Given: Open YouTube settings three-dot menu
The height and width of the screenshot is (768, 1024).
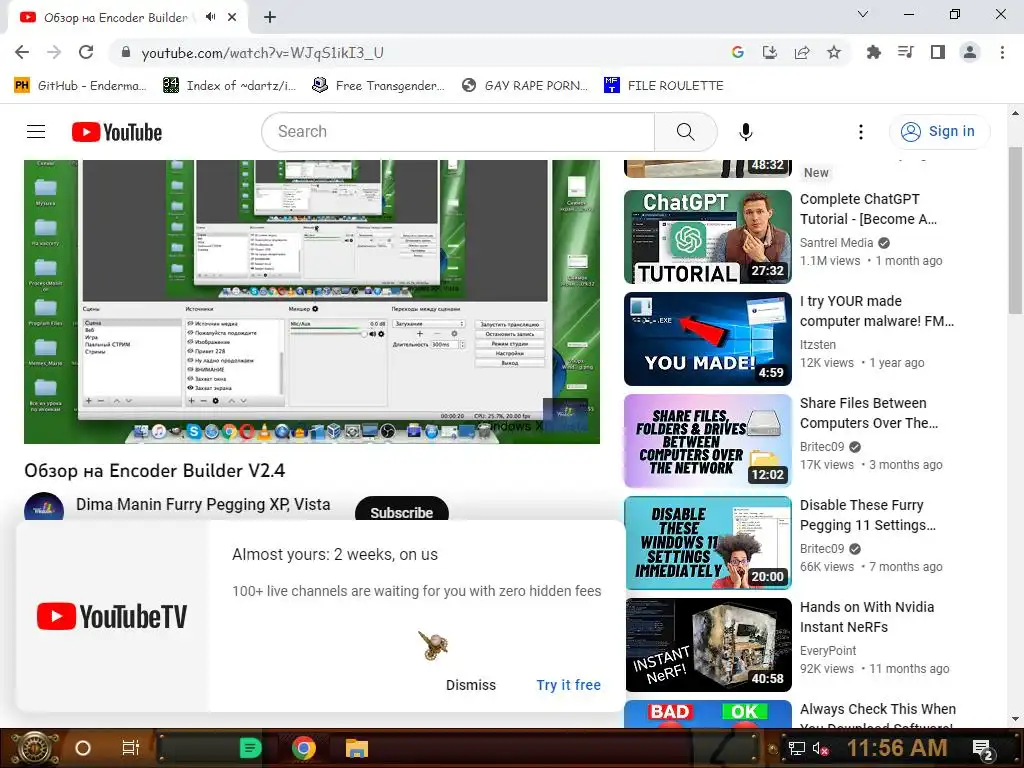Looking at the screenshot, I should (861, 132).
